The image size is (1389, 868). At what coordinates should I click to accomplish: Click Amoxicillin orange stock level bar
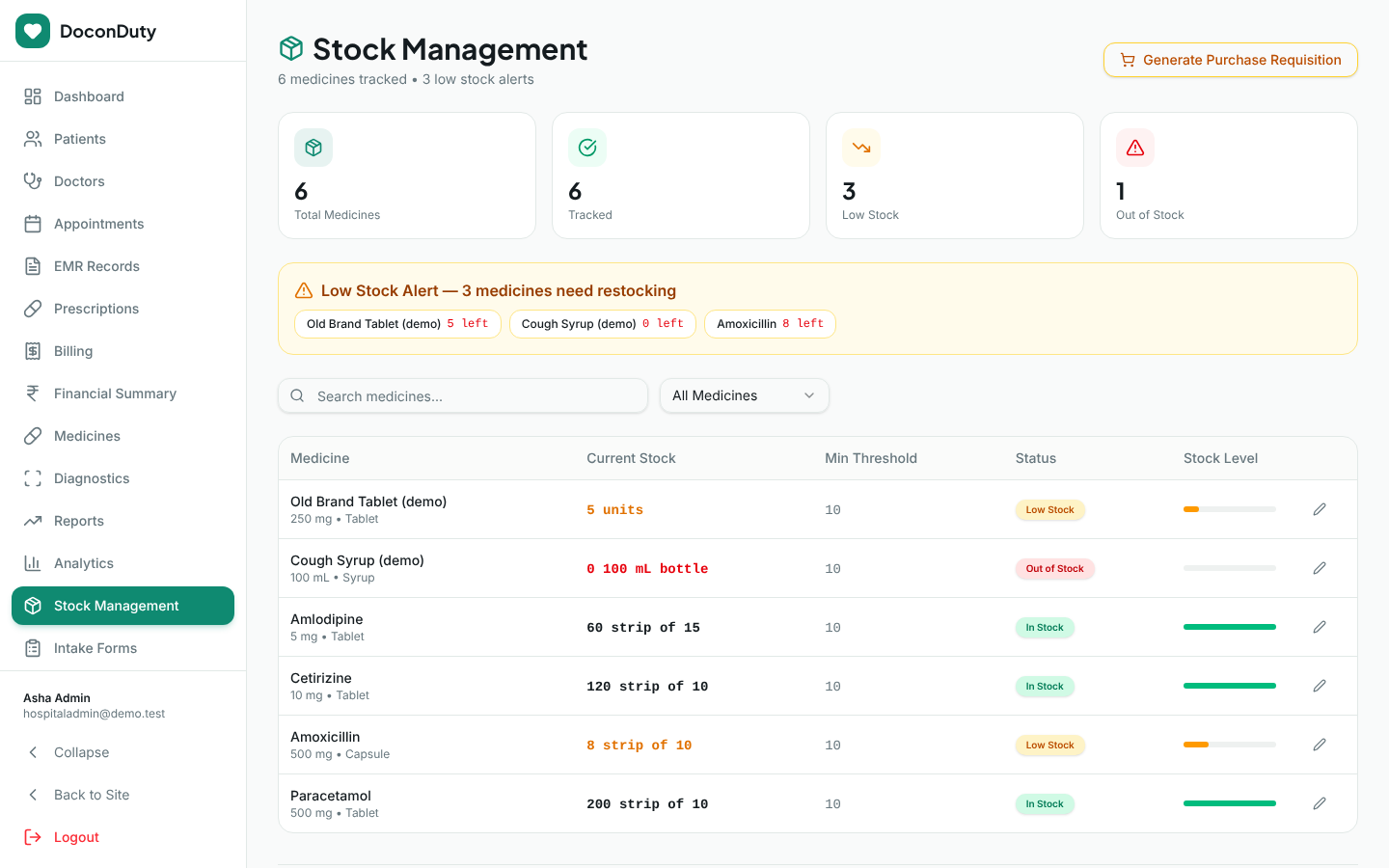pos(1230,745)
